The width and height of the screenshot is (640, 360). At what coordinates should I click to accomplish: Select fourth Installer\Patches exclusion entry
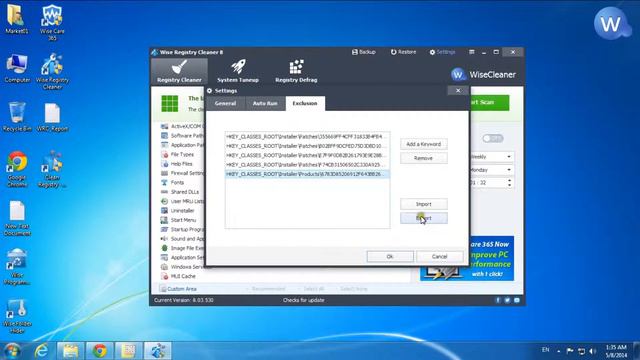[x=307, y=164]
